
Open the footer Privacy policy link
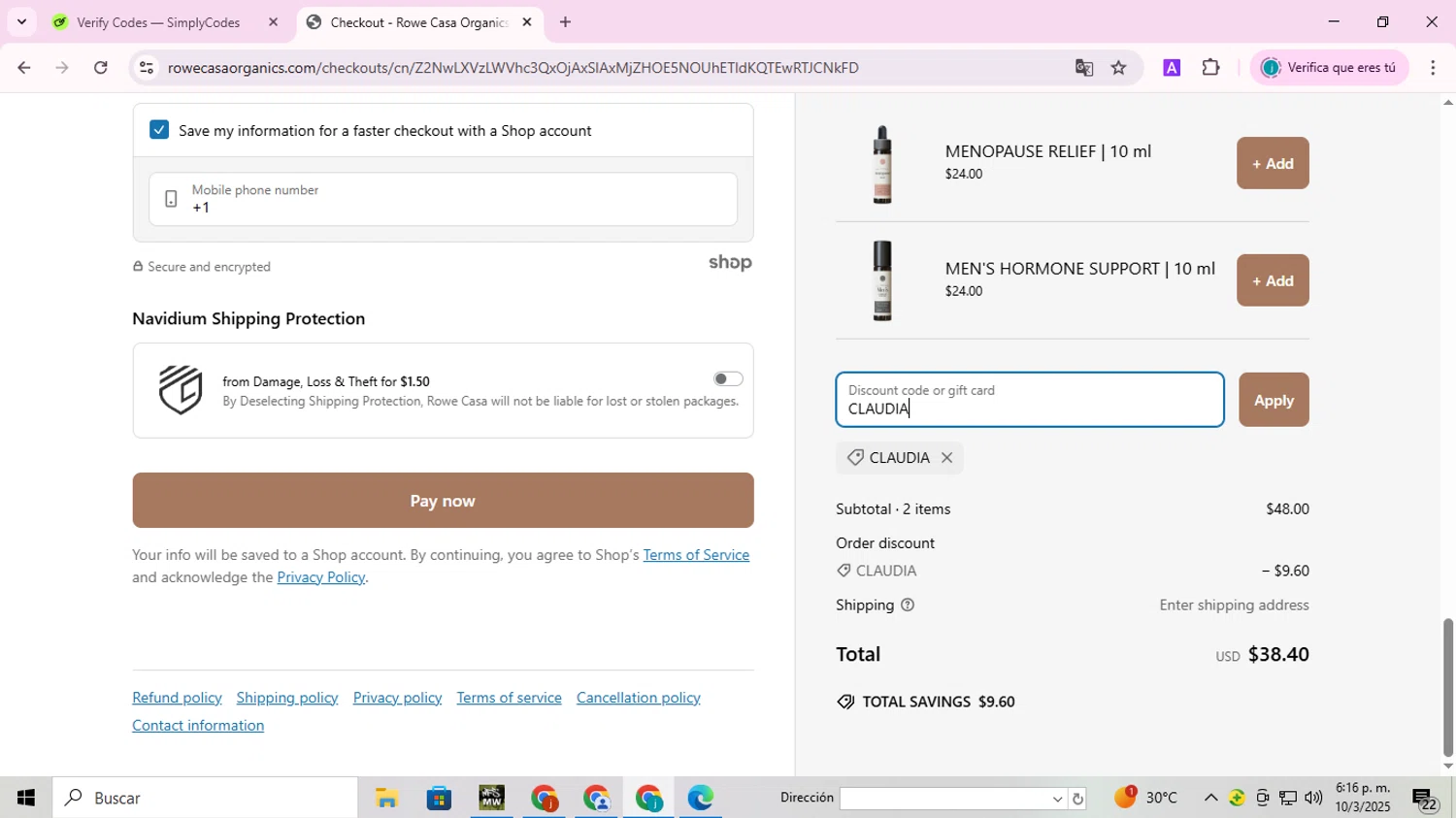pos(397,698)
